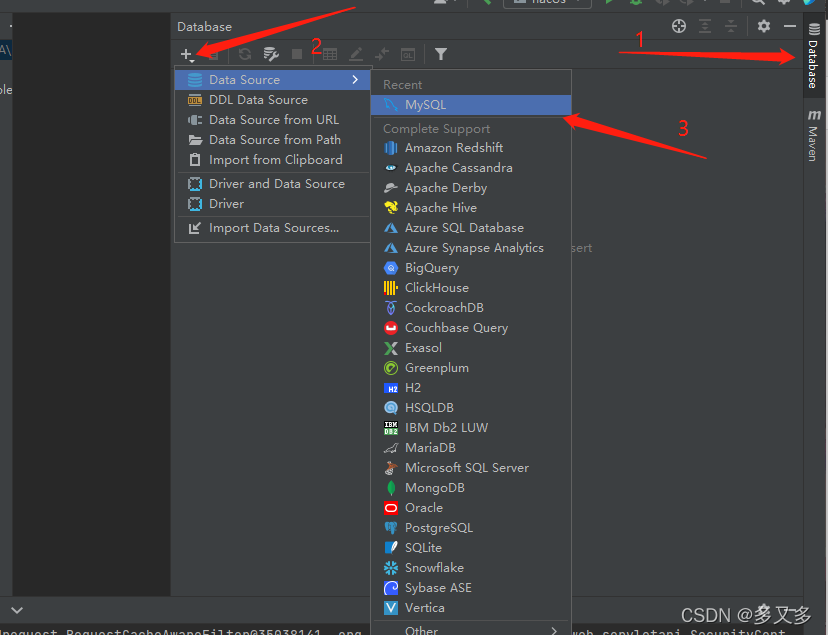This screenshot has height=635, width=828.
Task: Select the Driver menu entry
Action: (272, 204)
